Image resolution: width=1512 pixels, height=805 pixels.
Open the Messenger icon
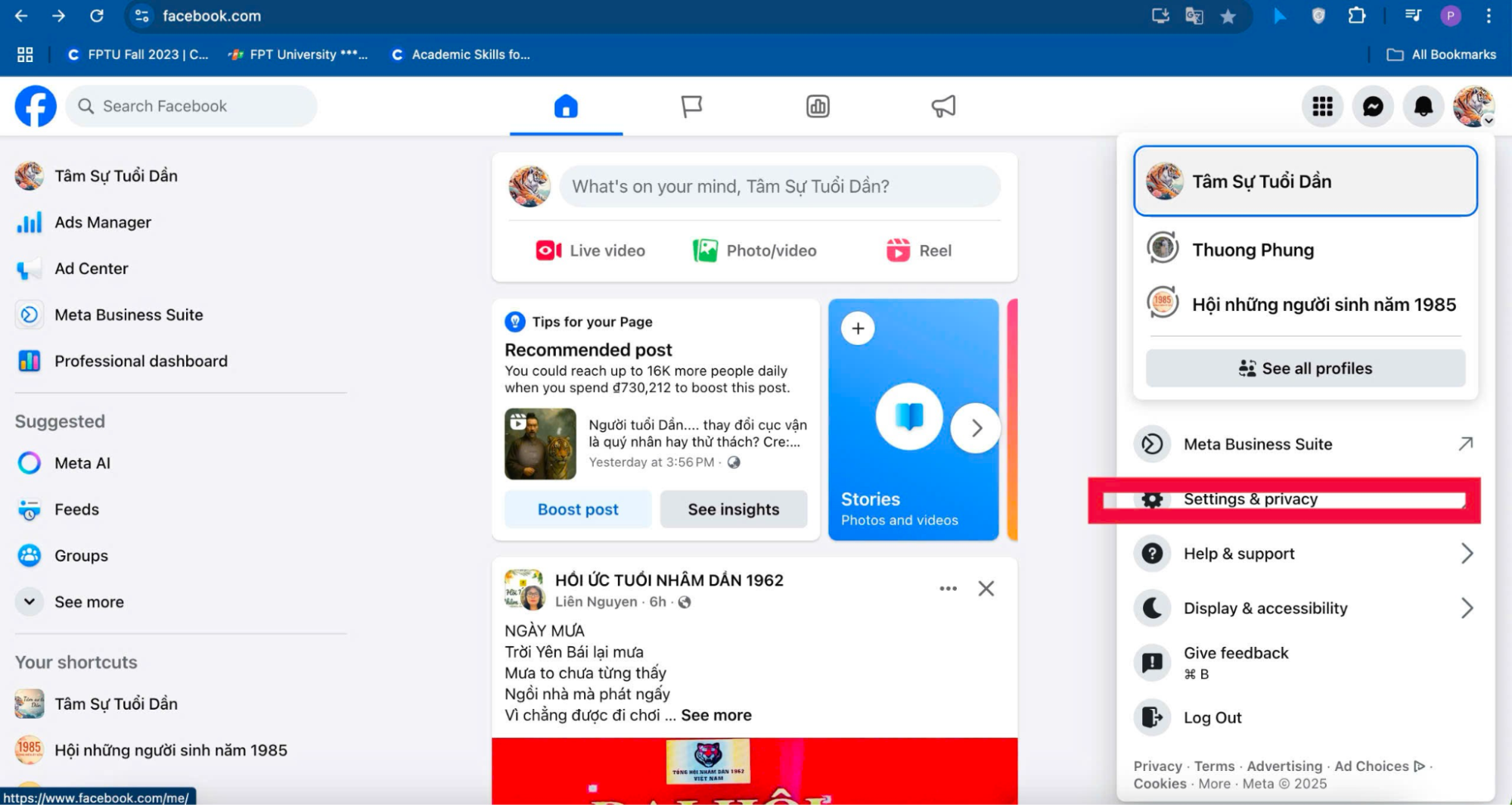point(1373,107)
